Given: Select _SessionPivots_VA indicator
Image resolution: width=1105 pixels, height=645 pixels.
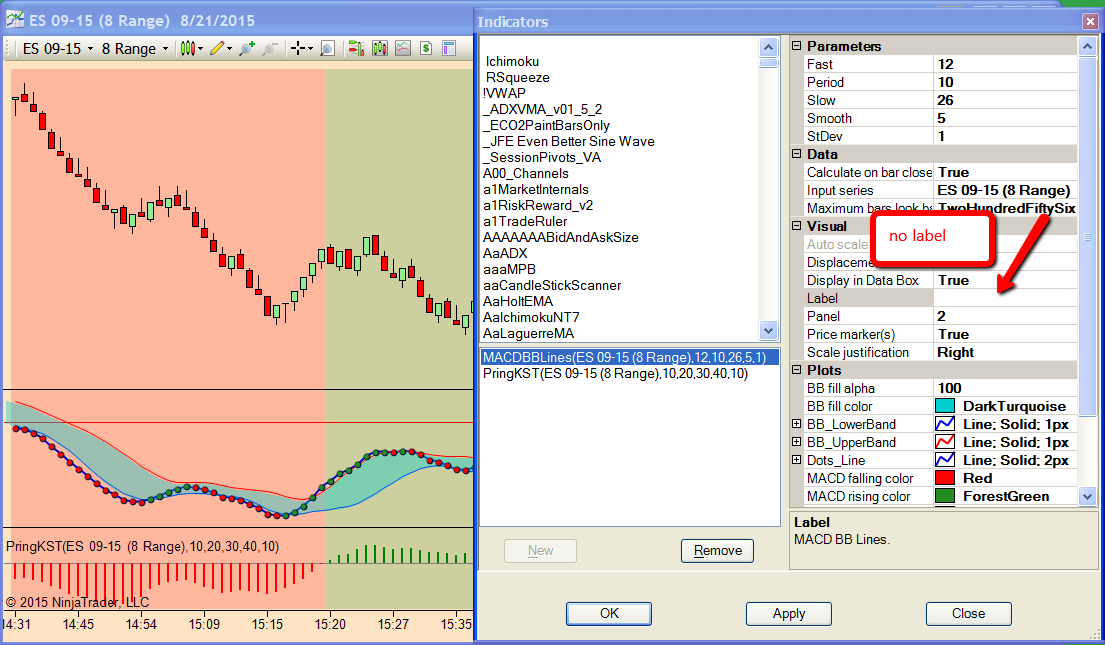Looking at the screenshot, I should (x=541, y=157).
